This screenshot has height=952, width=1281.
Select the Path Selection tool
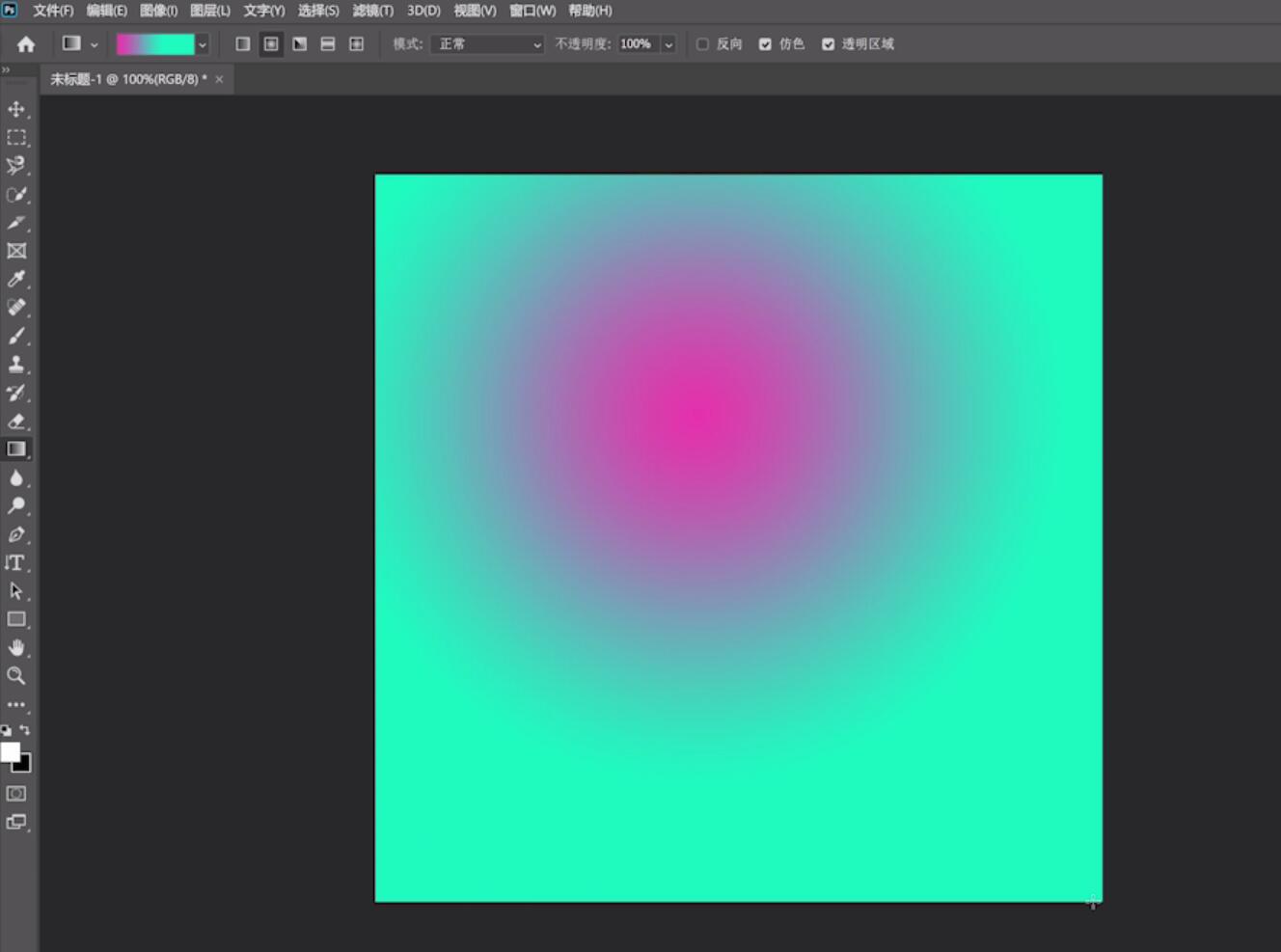click(16, 591)
